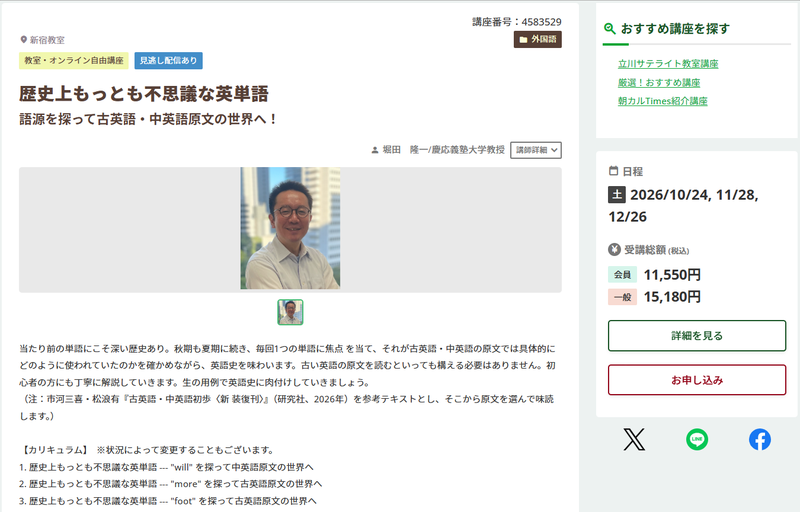Viewport: 800px width, 512px height.
Task: Click the 新宿教室 location text
Action: [47, 40]
